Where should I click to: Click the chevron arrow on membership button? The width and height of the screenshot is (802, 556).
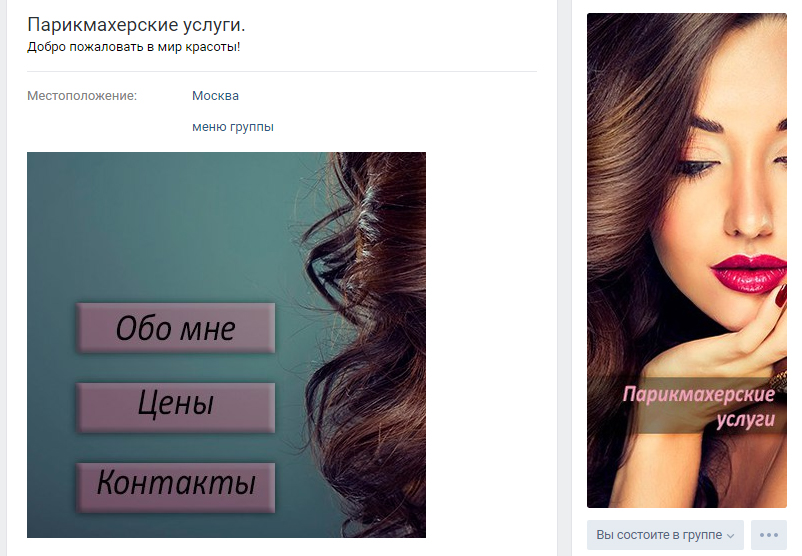[x=730, y=536]
